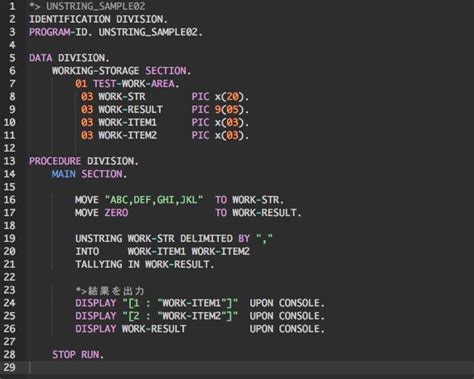Click the Japanese comment "*>結果を出力"
474x379 pixels.
pyautogui.click(x=110, y=291)
